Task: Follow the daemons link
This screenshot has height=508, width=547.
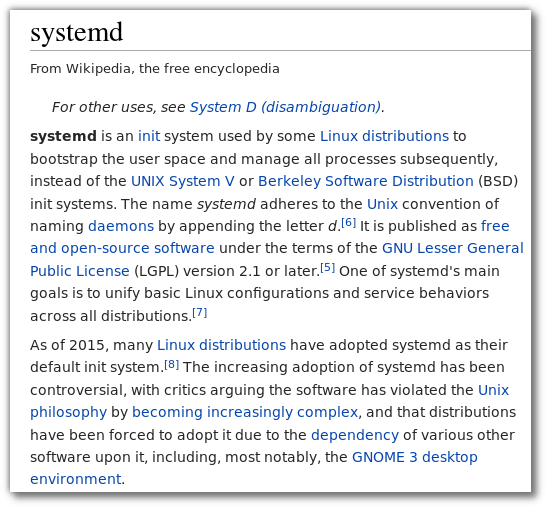Action: pyautogui.click(x=121, y=226)
